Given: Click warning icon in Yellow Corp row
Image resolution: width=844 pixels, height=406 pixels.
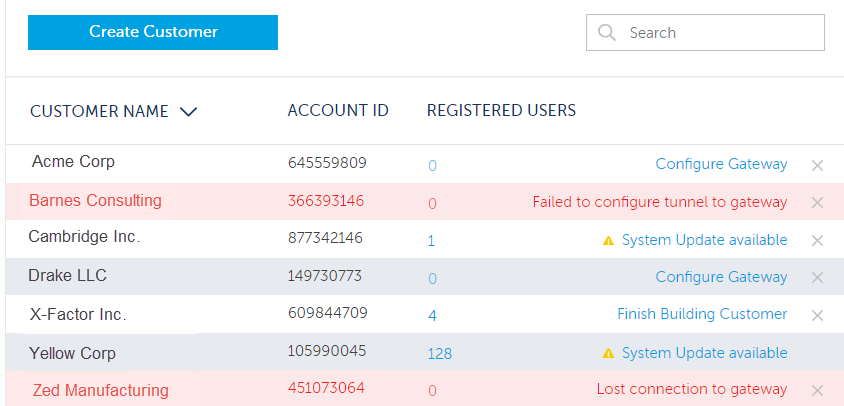Looking at the screenshot, I should [608, 353].
